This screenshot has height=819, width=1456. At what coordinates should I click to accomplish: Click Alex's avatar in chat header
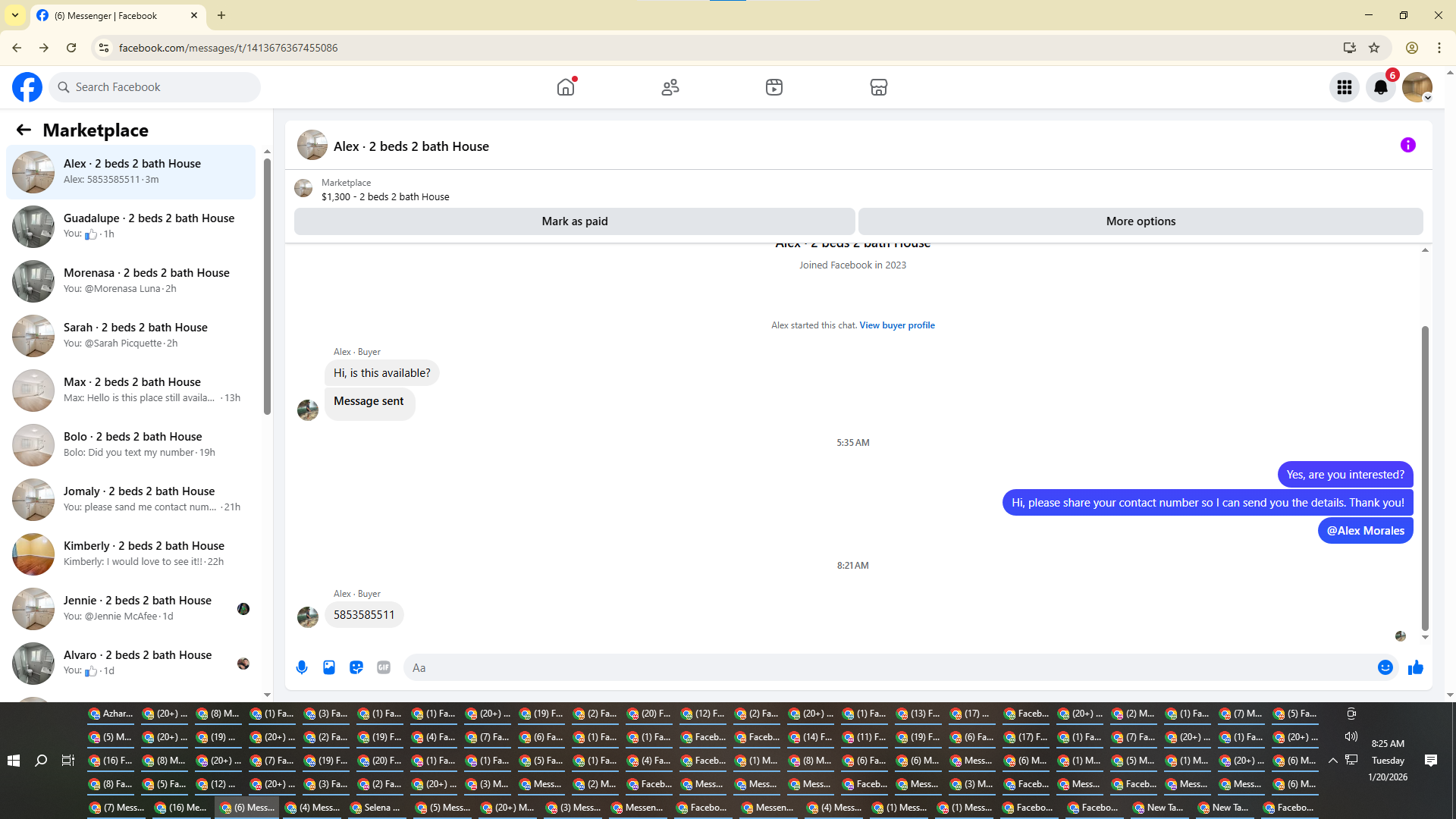[x=312, y=145]
